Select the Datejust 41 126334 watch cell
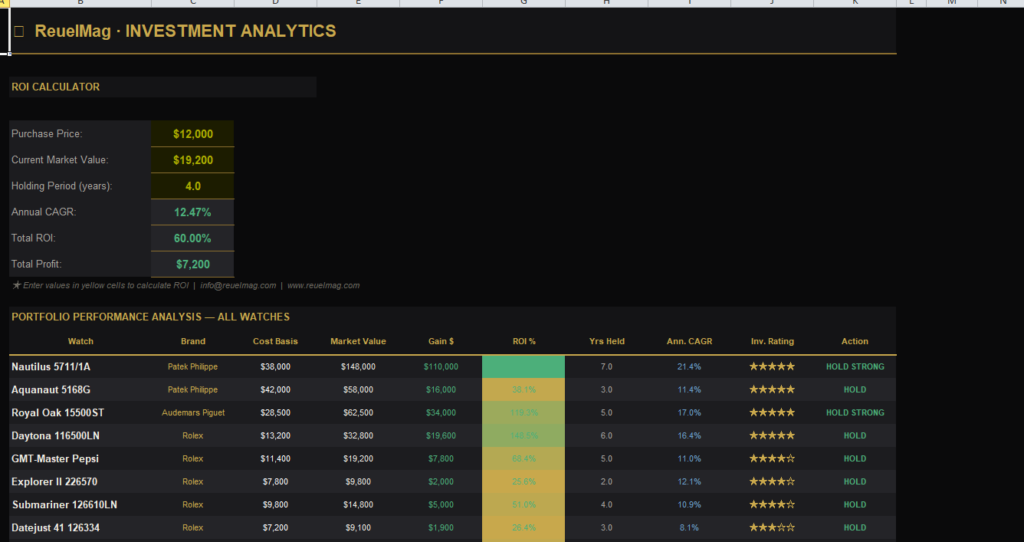This screenshot has height=542, width=1024. [80, 528]
